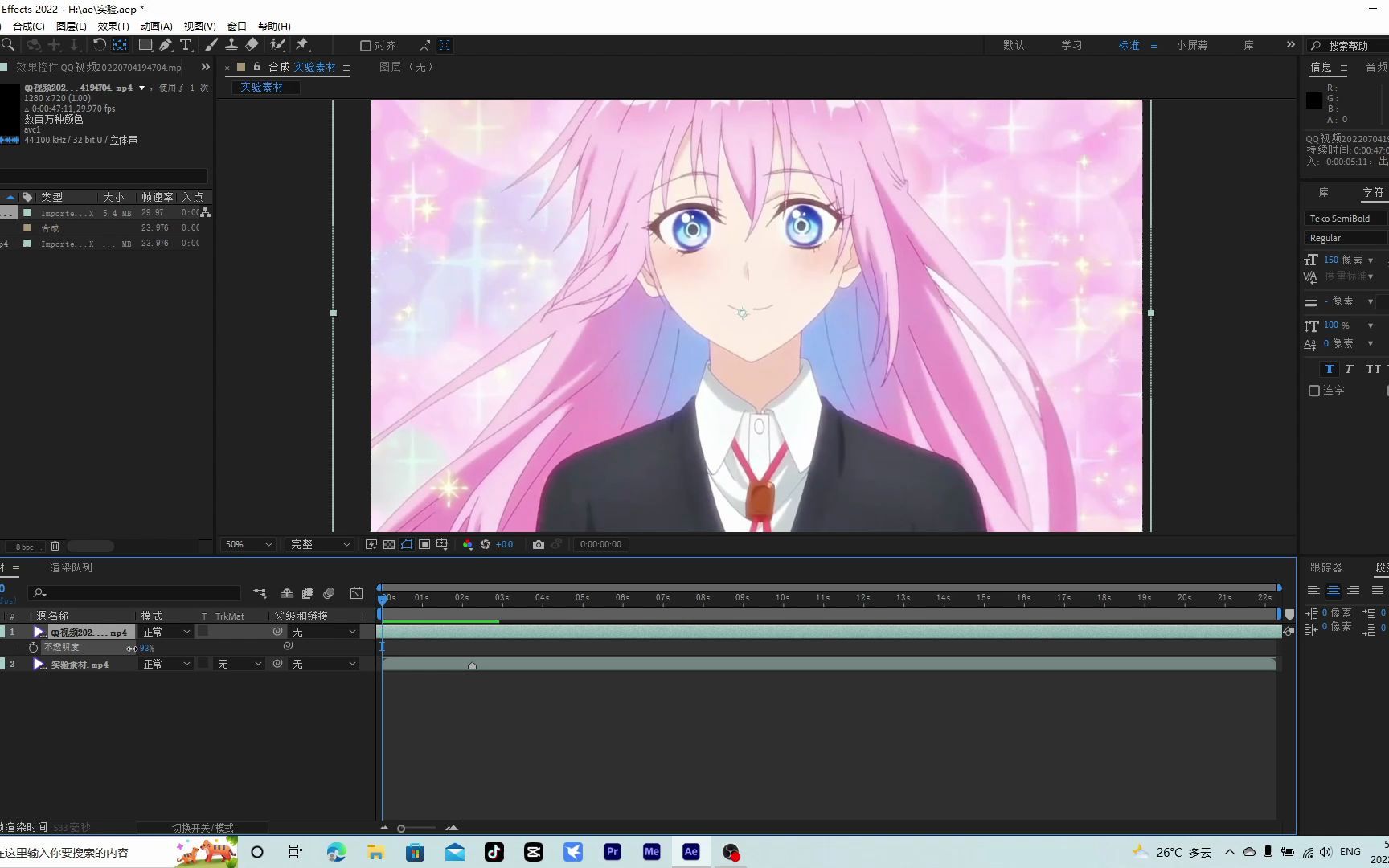Click the toggle transparency grid icon
Viewport: 1389px width, 868px height.
[x=389, y=544]
